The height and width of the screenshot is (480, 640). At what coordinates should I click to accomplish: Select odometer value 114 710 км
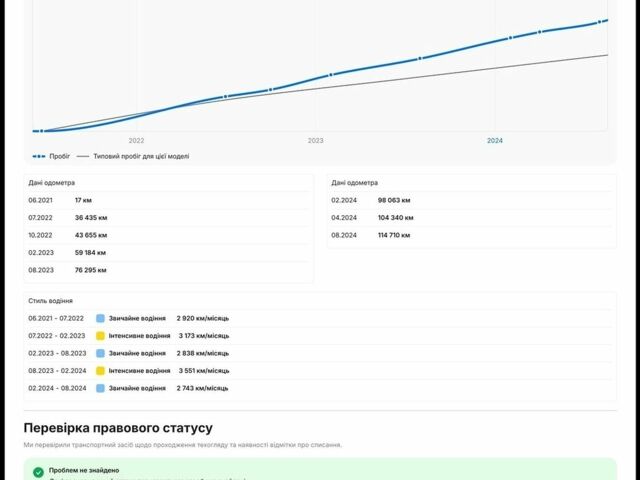[x=394, y=236]
